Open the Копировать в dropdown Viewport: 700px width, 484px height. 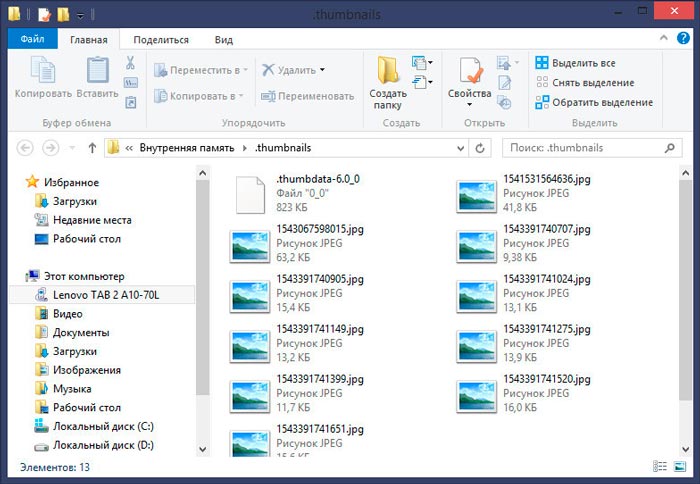[240, 96]
